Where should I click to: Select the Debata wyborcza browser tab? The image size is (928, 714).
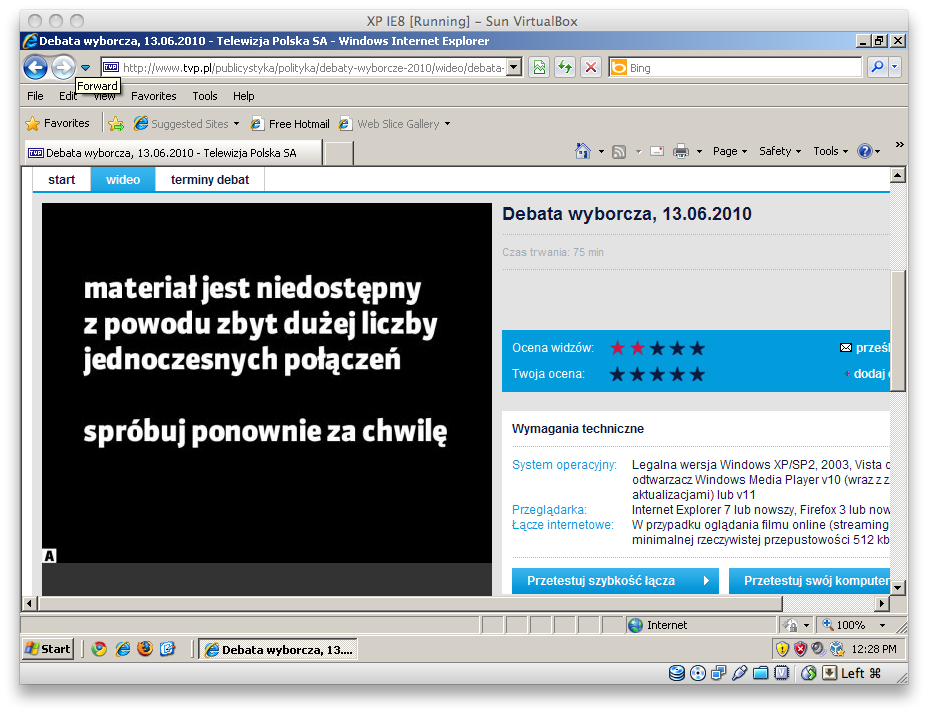tap(173, 153)
